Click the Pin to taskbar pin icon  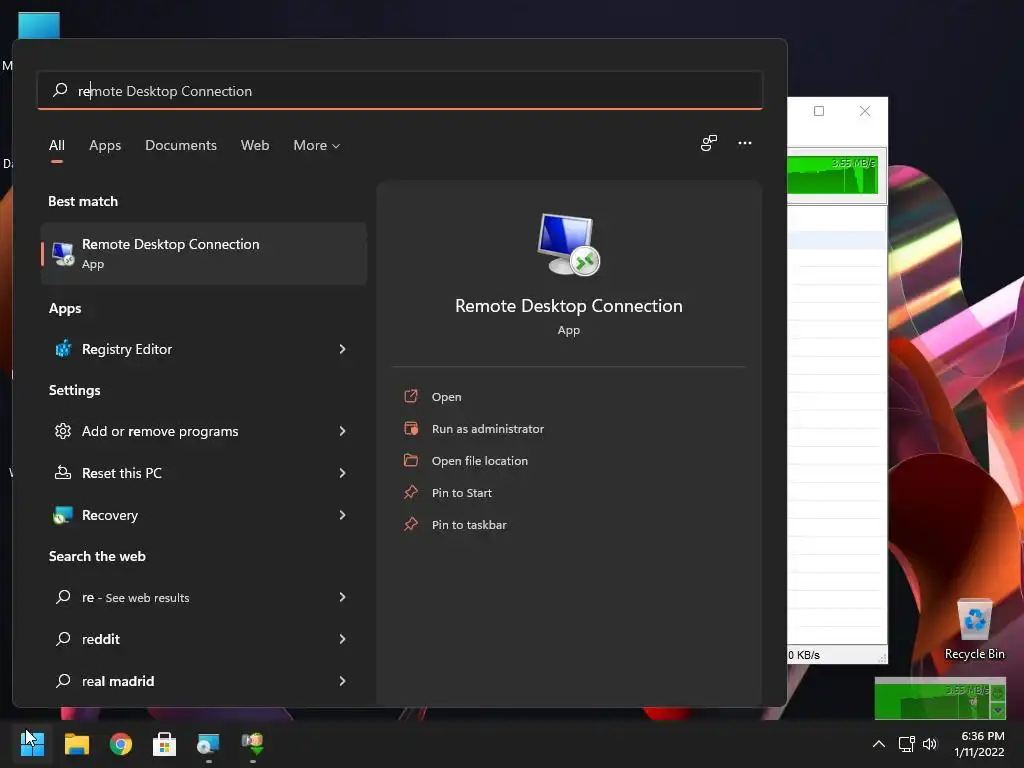click(411, 524)
